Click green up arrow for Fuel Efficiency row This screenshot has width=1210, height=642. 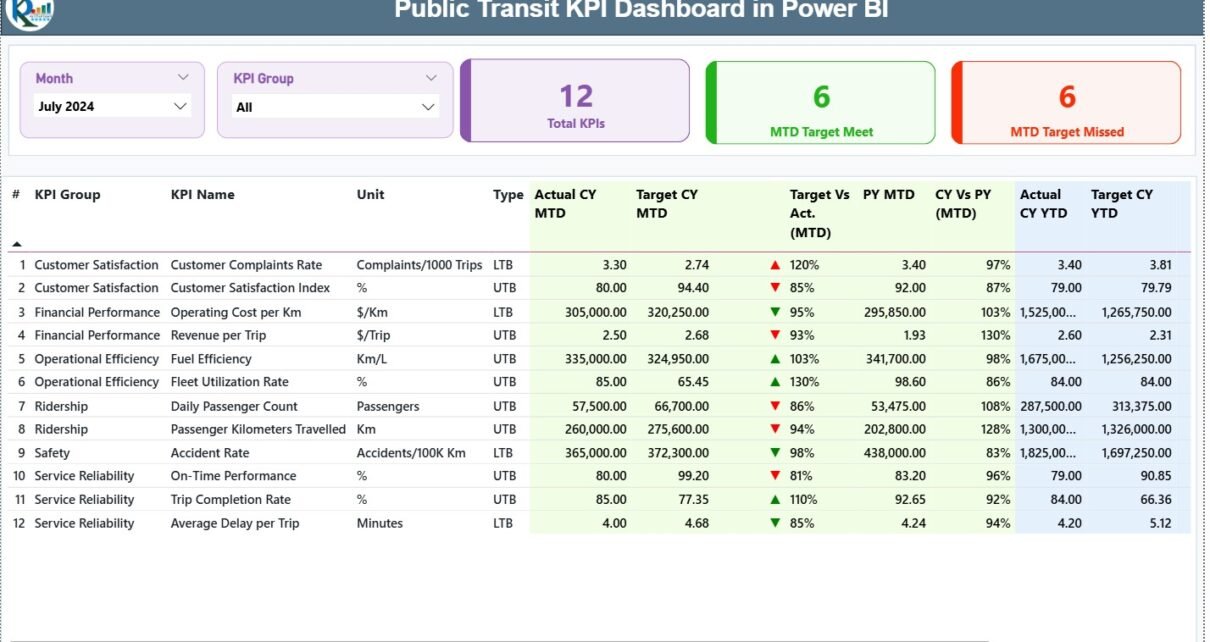click(775, 359)
